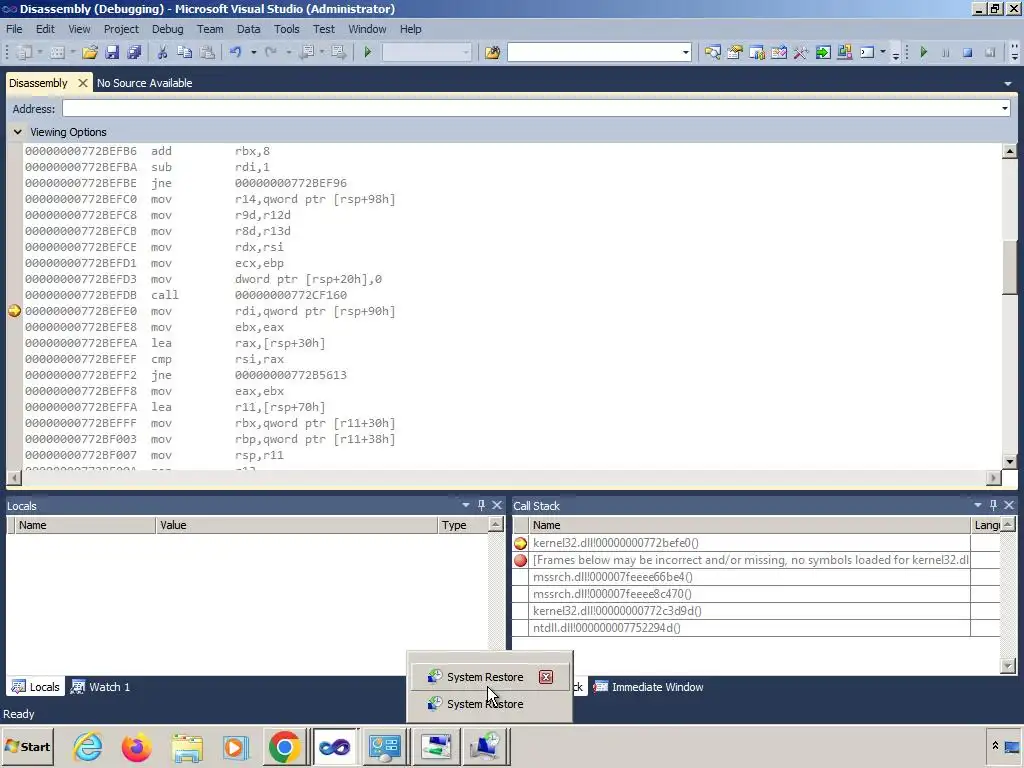Screen dimensions: 1024x768
Task: Click the Save All toolbar icon
Action: click(x=134, y=52)
